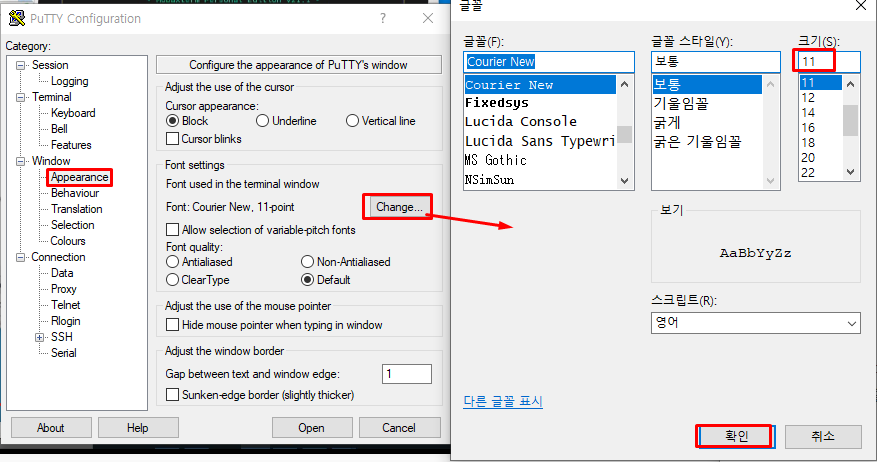Click down arrow of font list scrollbar
The image size is (877, 462).
tap(625, 181)
